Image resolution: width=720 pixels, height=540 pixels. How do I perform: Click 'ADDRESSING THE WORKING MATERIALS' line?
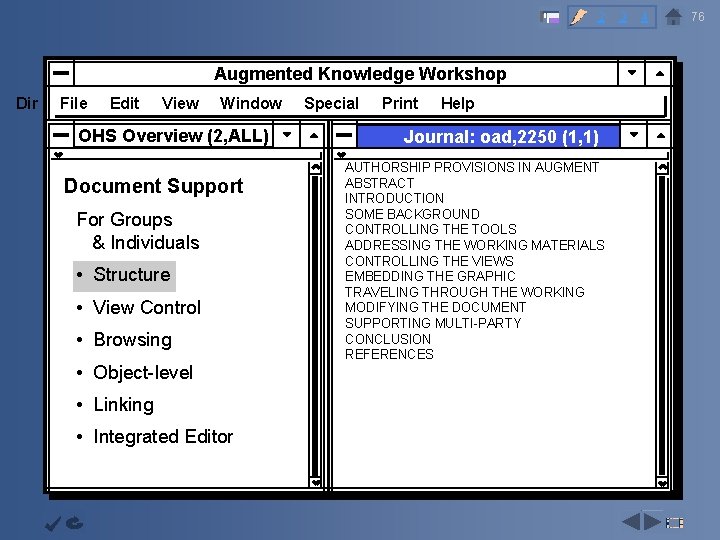point(474,245)
